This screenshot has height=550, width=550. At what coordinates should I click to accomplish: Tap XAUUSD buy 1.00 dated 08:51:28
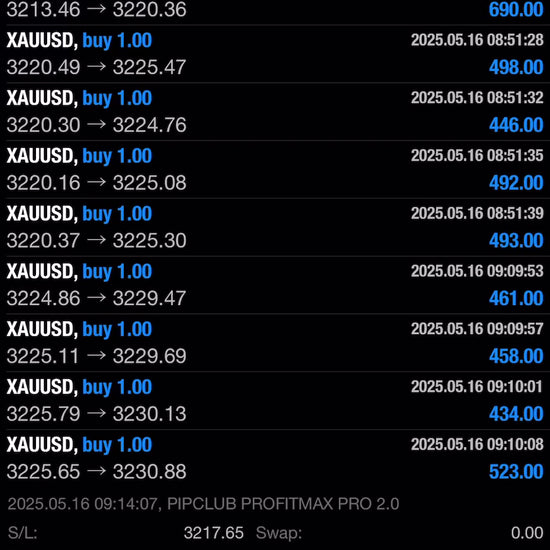point(79,41)
